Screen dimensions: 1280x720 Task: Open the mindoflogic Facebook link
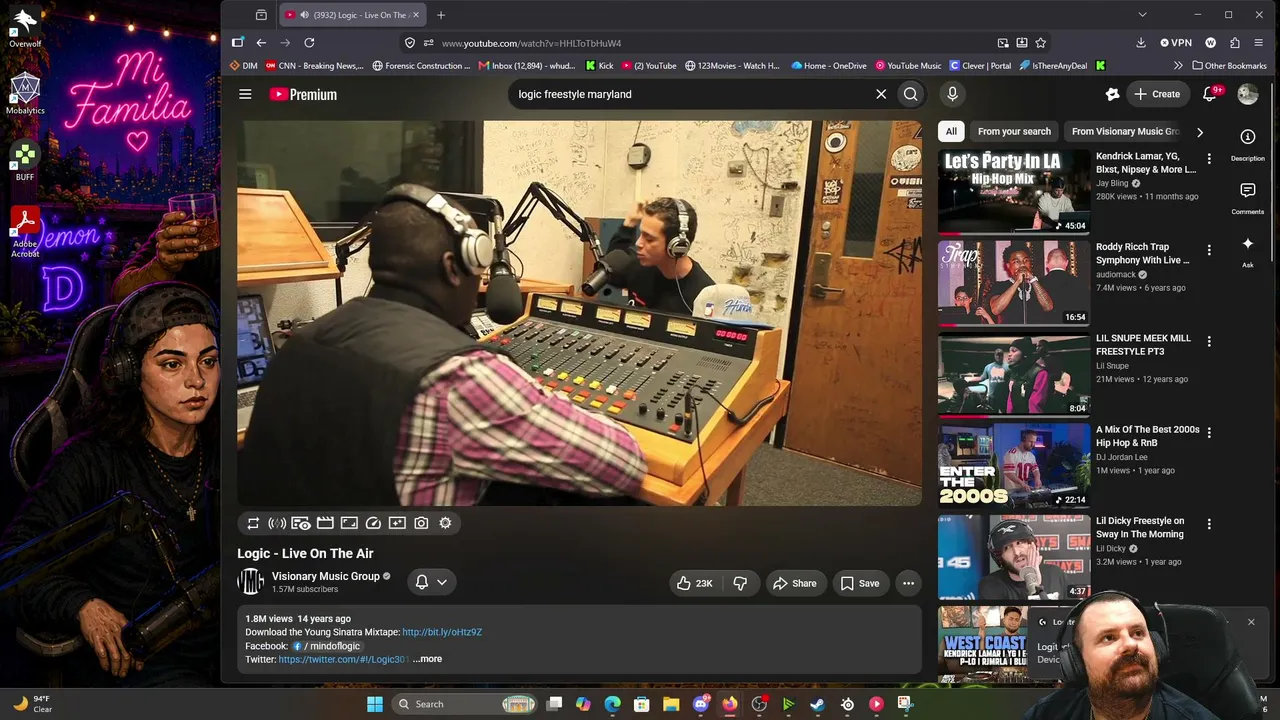click(x=326, y=646)
